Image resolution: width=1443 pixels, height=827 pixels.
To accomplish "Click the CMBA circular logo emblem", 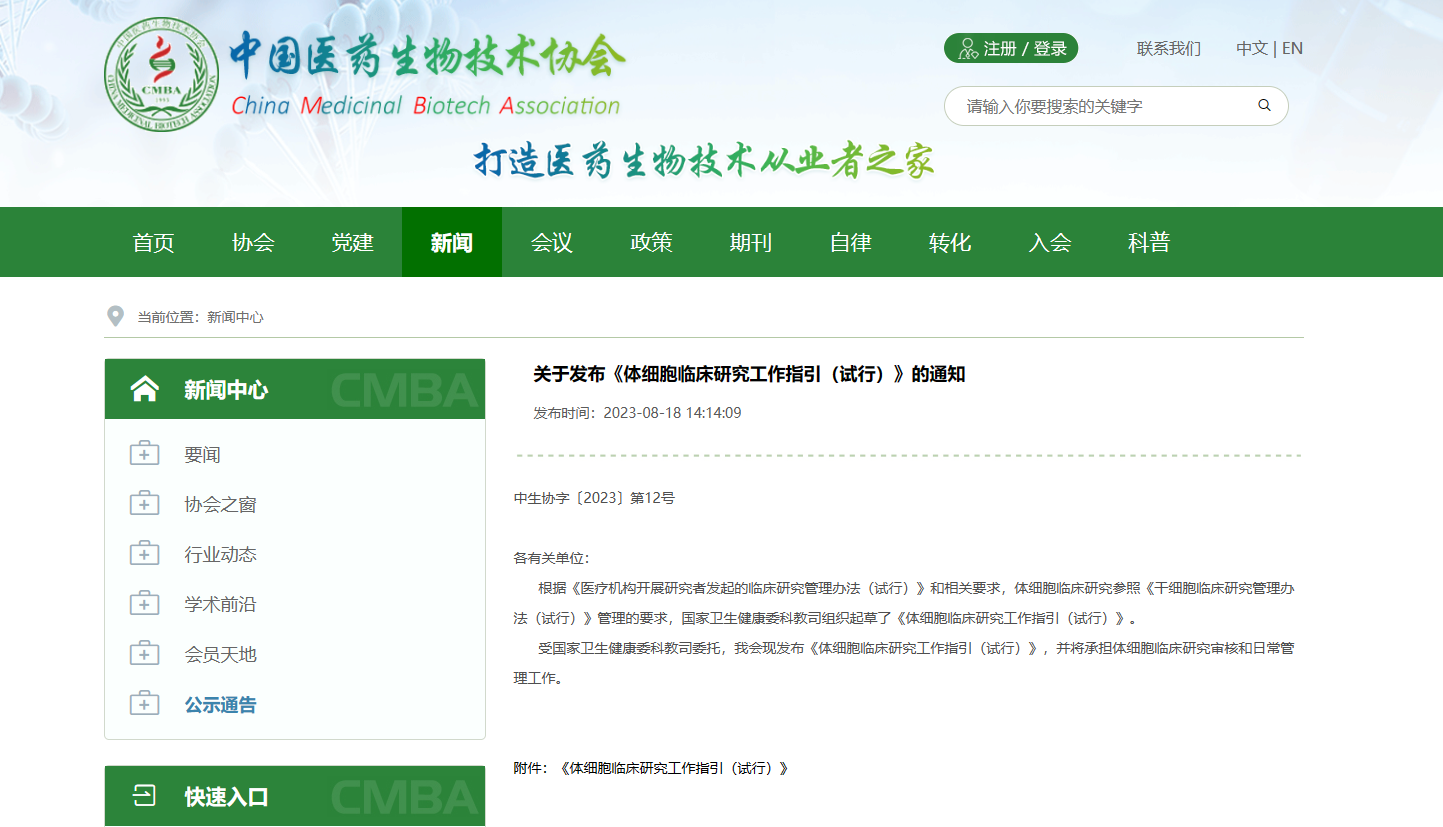I will (162, 82).
